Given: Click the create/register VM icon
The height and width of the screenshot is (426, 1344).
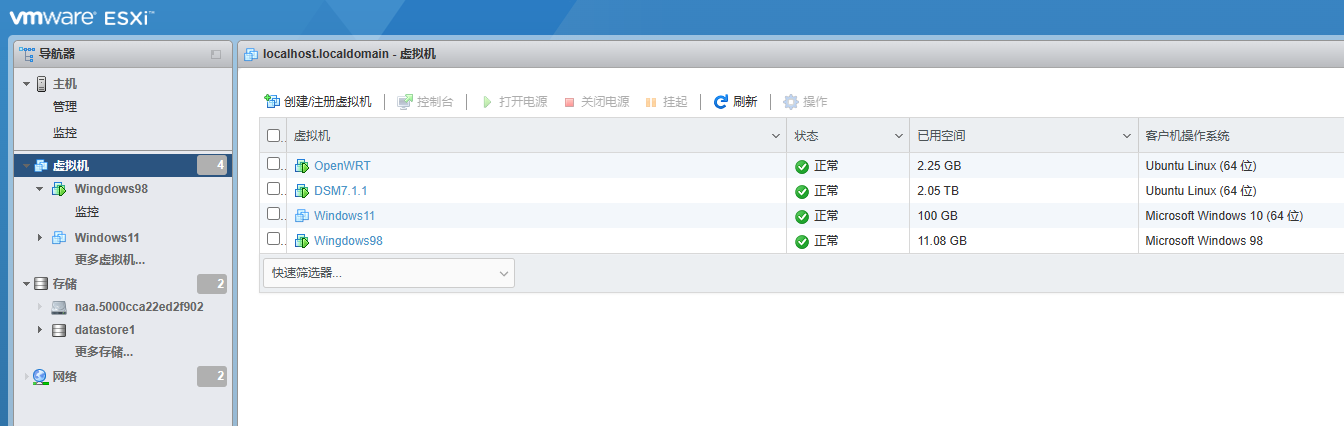Looking at the screenshot, I should (x=271, y=101).
